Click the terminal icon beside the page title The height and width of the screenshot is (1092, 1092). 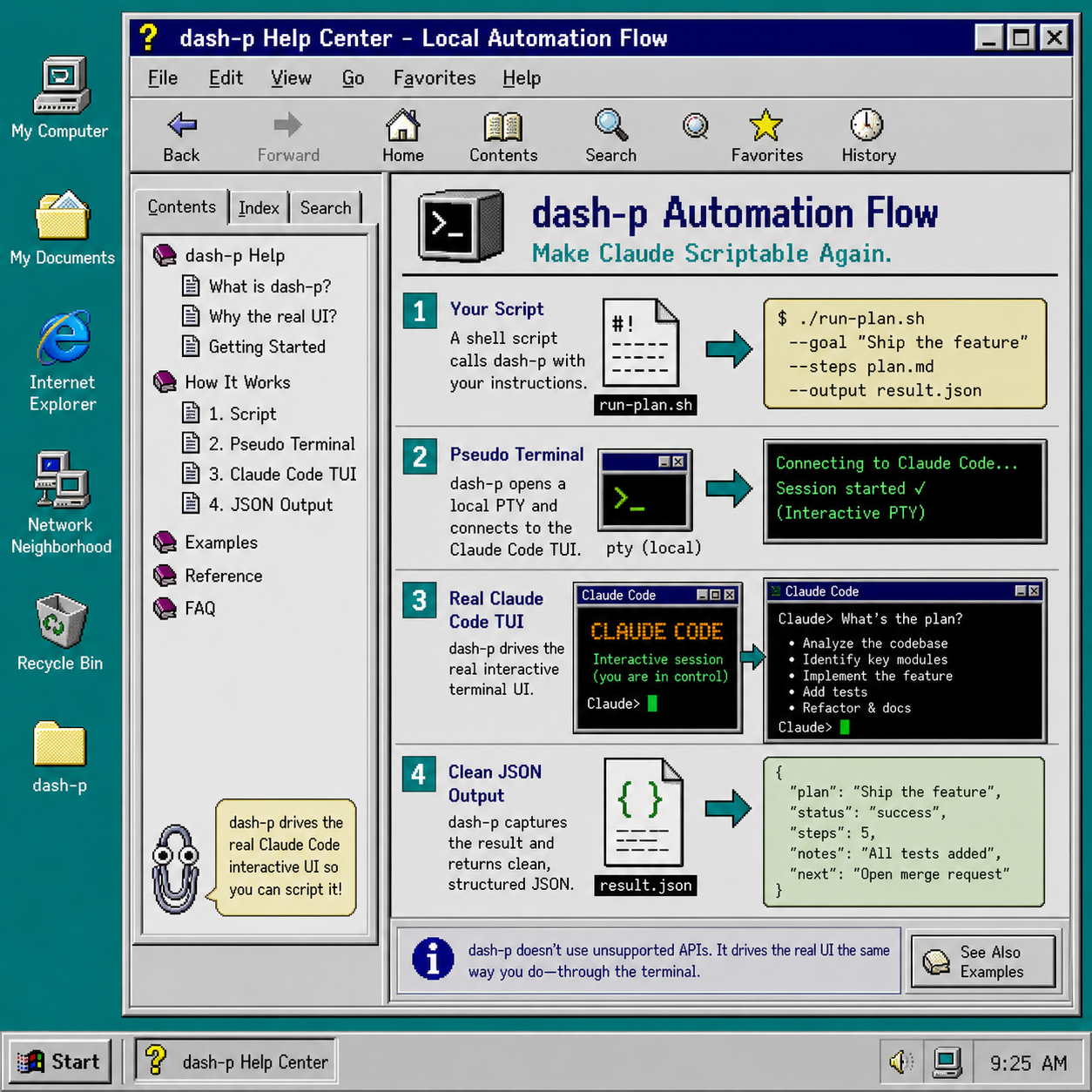[460, 226]
